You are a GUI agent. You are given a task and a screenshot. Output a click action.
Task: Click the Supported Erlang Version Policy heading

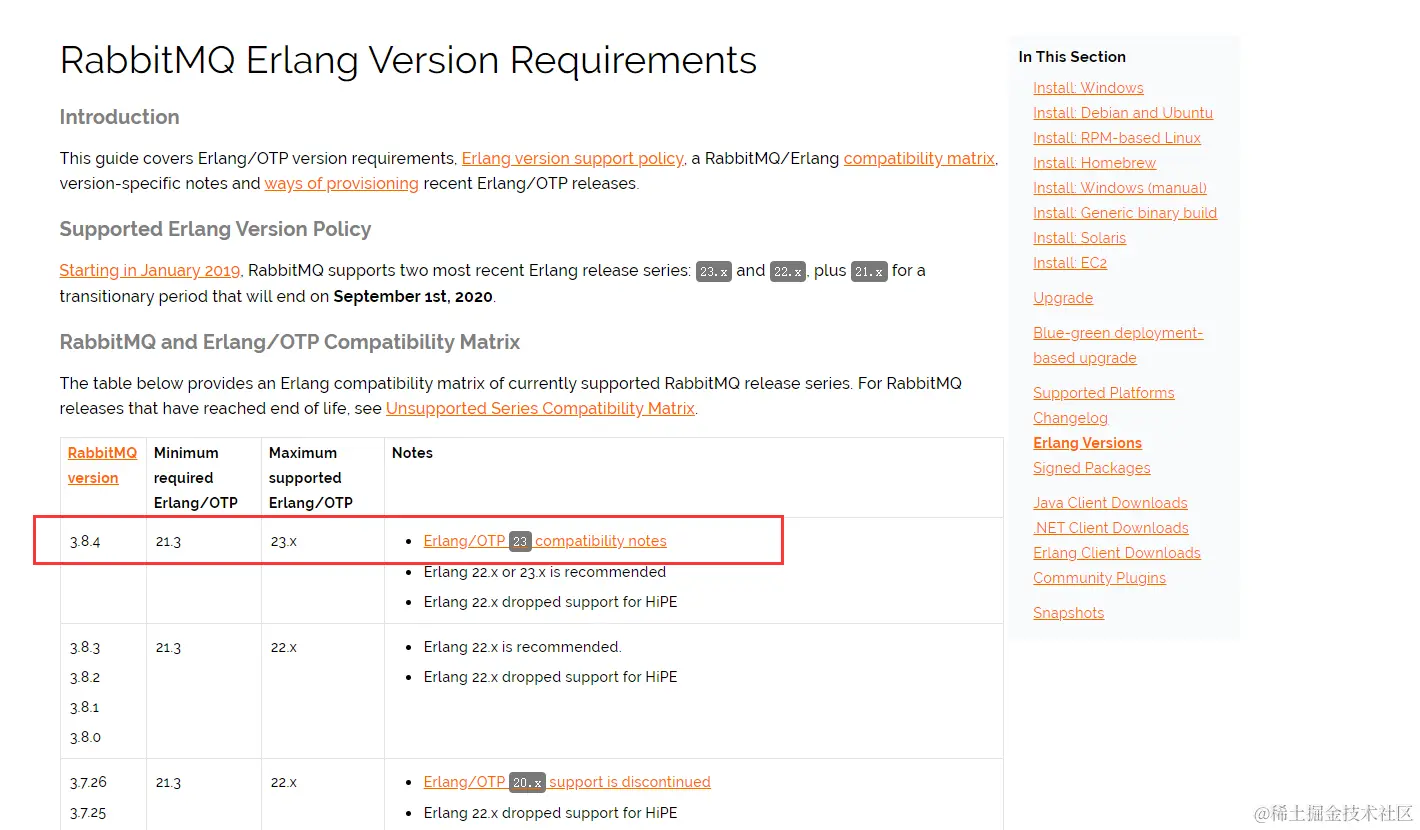point(215,229)
